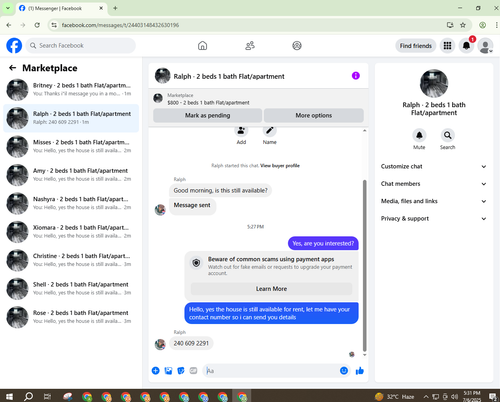Click the weather widget in taskbar
This screenshot has height=402, width=500.
tap(395, 396)
